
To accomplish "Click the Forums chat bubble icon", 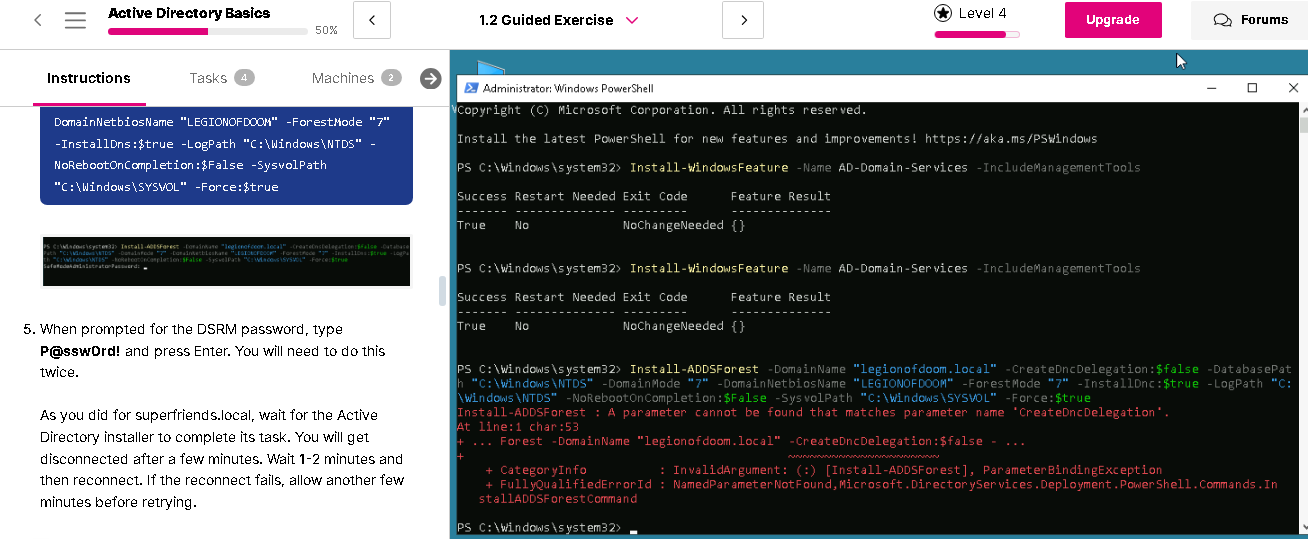I will 1222,20.
